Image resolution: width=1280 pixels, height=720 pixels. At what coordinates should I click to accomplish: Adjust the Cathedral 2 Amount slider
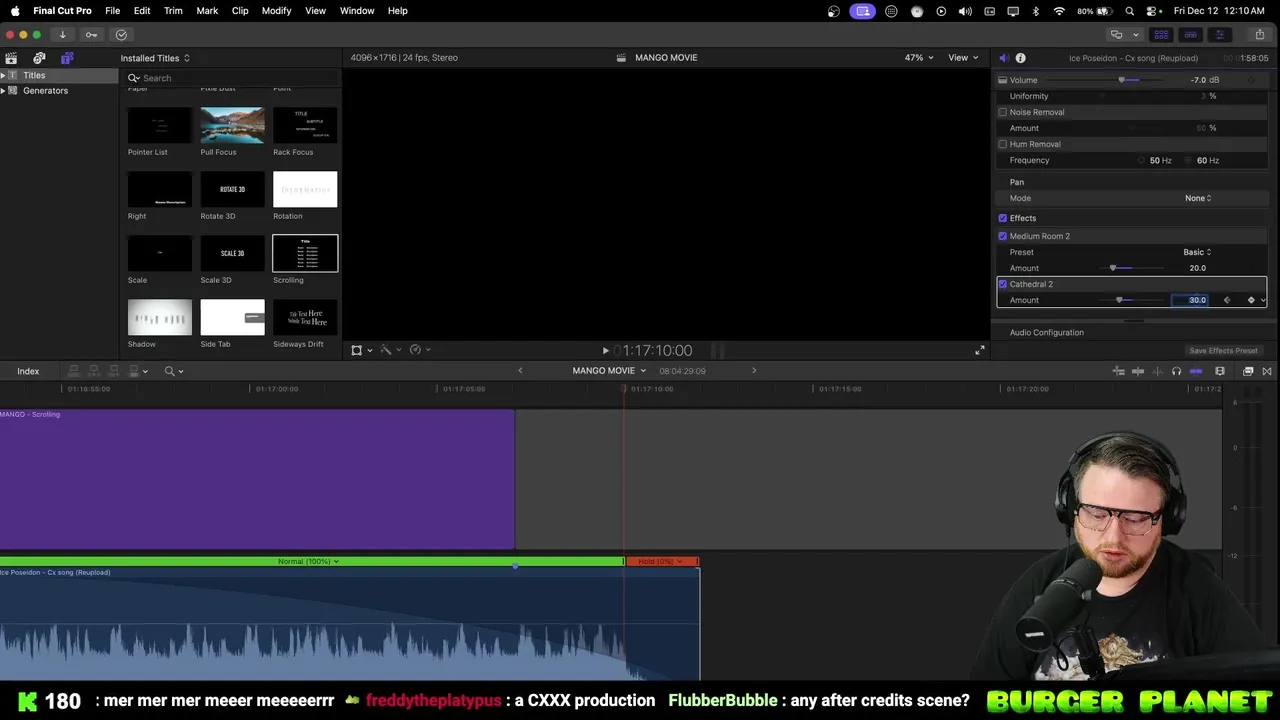1119,300
